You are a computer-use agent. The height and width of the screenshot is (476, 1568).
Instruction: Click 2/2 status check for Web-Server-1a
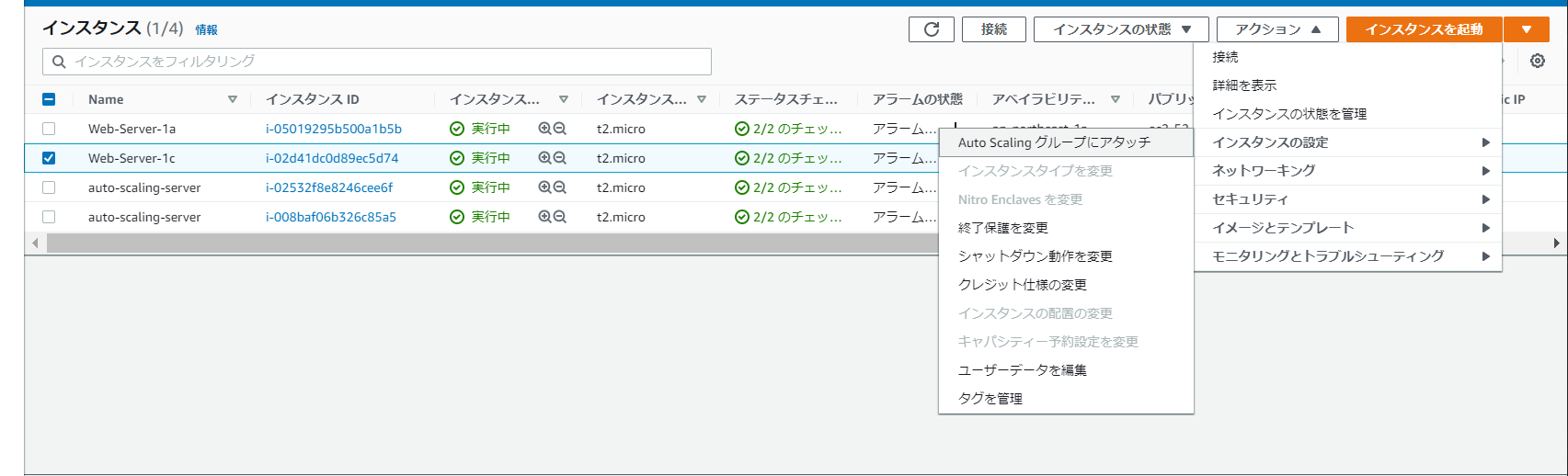tap(788, 129)
